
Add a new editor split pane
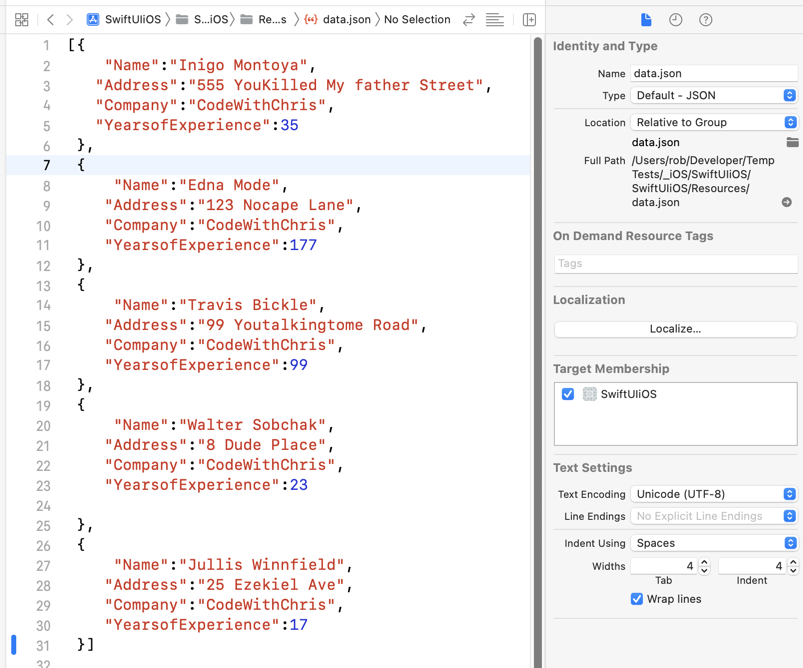pos(529,20)
